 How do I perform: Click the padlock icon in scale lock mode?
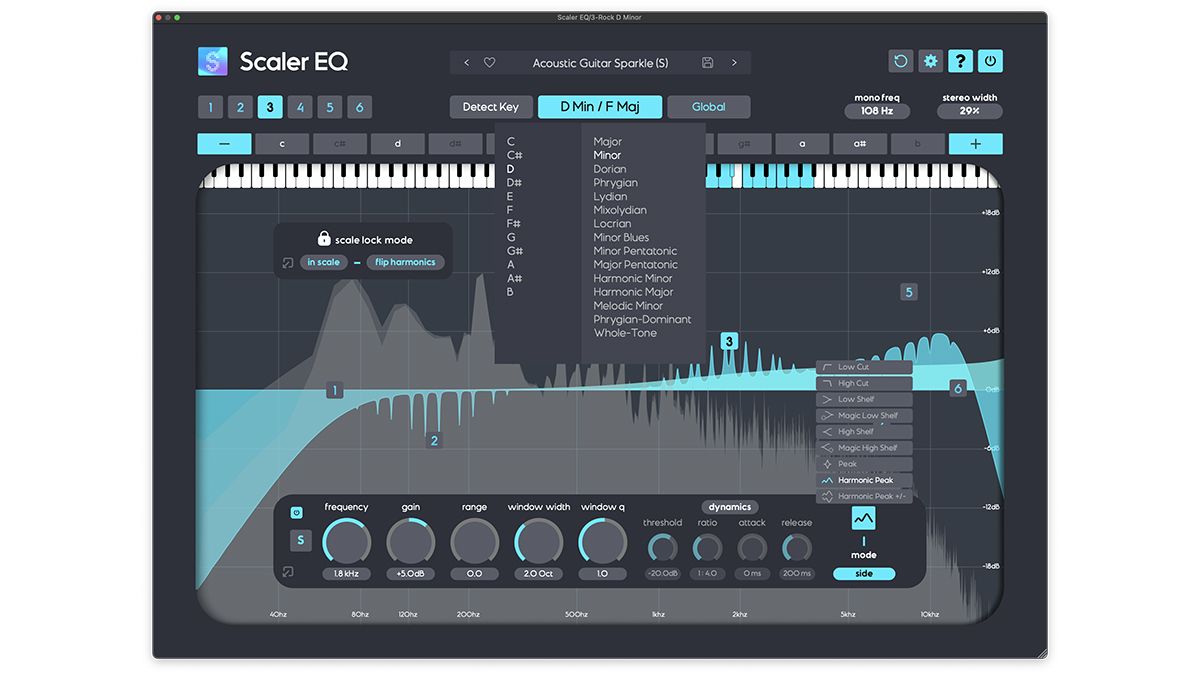[x=323, y=238]
